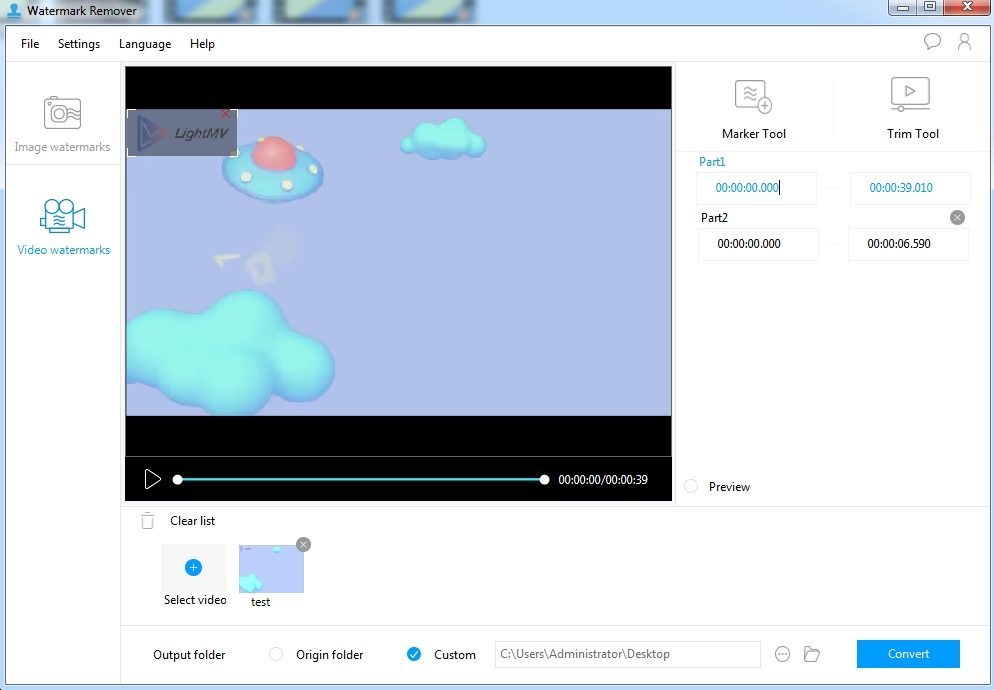Delete the Part2 time segment
Screen dimensions: 994x690
coord(957,217)
